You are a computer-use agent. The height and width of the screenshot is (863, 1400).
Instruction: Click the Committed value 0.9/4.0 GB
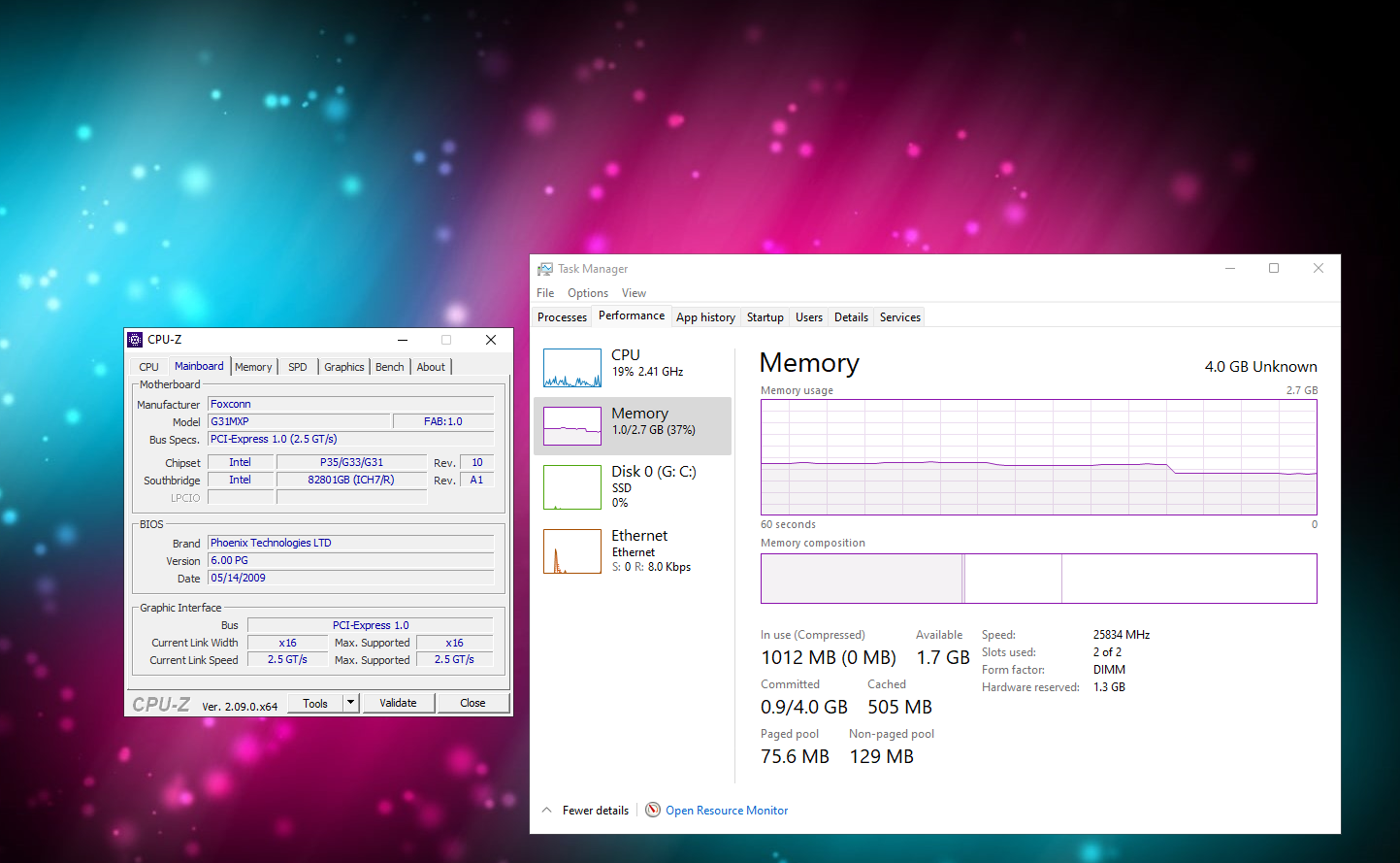[x=804, y=707]
